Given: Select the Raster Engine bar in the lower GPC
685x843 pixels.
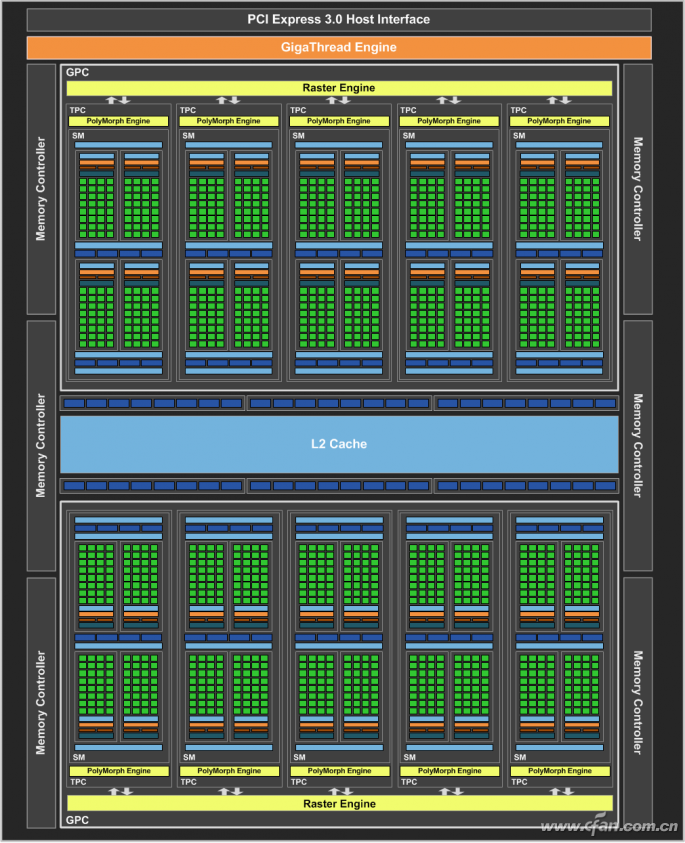Looking at the screenshot, I should pyautogui.click(x=339, y=804).
